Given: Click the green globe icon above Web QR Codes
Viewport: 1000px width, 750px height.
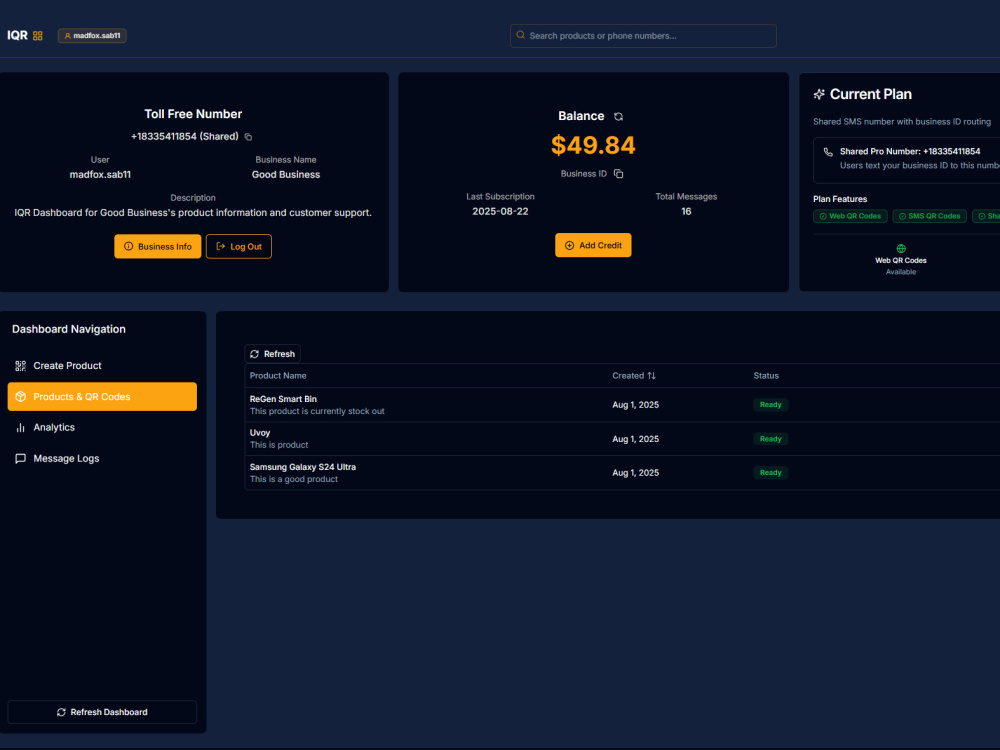Looking at the screenshot, I should pyautogui.click(x=901, y=249).
